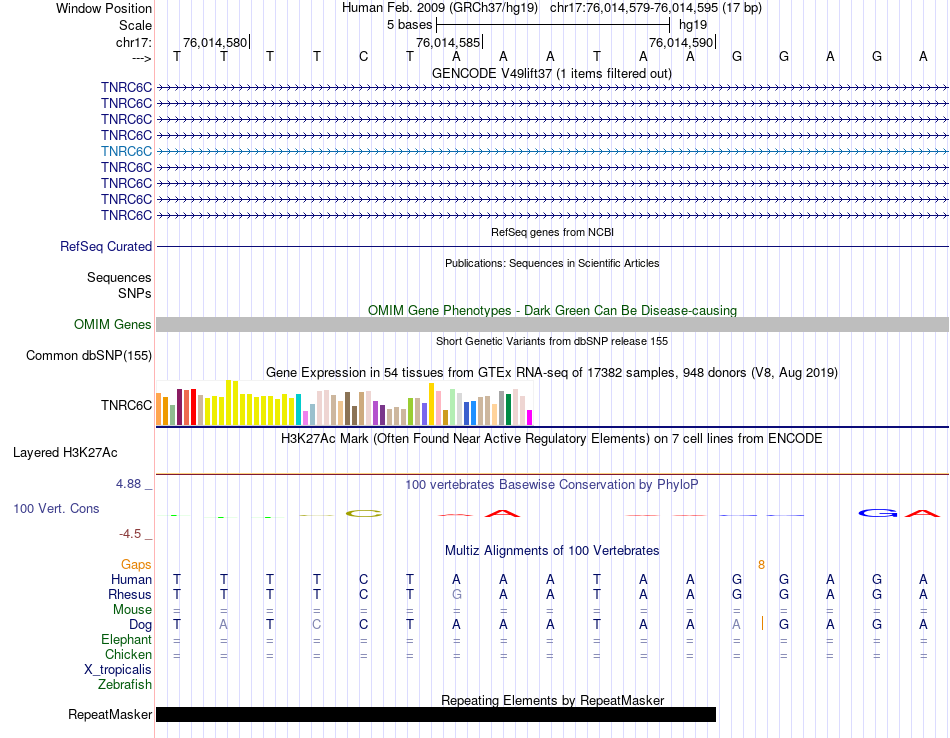Image resolution: width=950 pixels, height=738 pixels.
Task: Click the --> strand direction arrow label
Action: [141, 58]
